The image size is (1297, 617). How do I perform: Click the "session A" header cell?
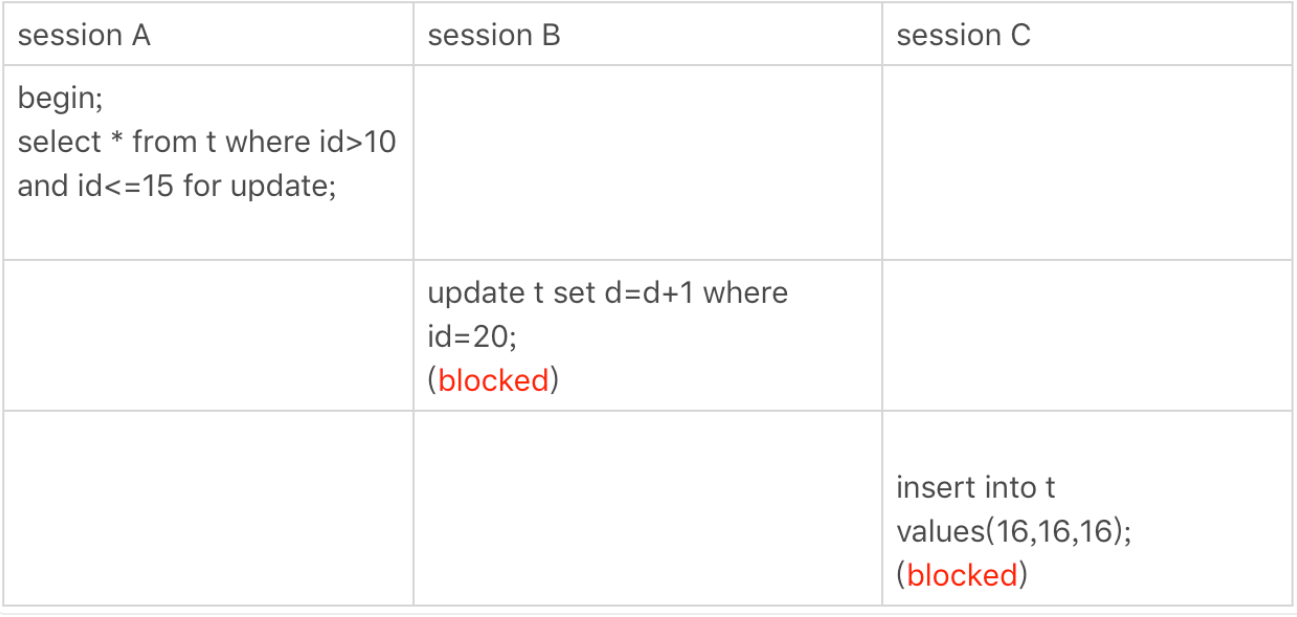(84, 36)
